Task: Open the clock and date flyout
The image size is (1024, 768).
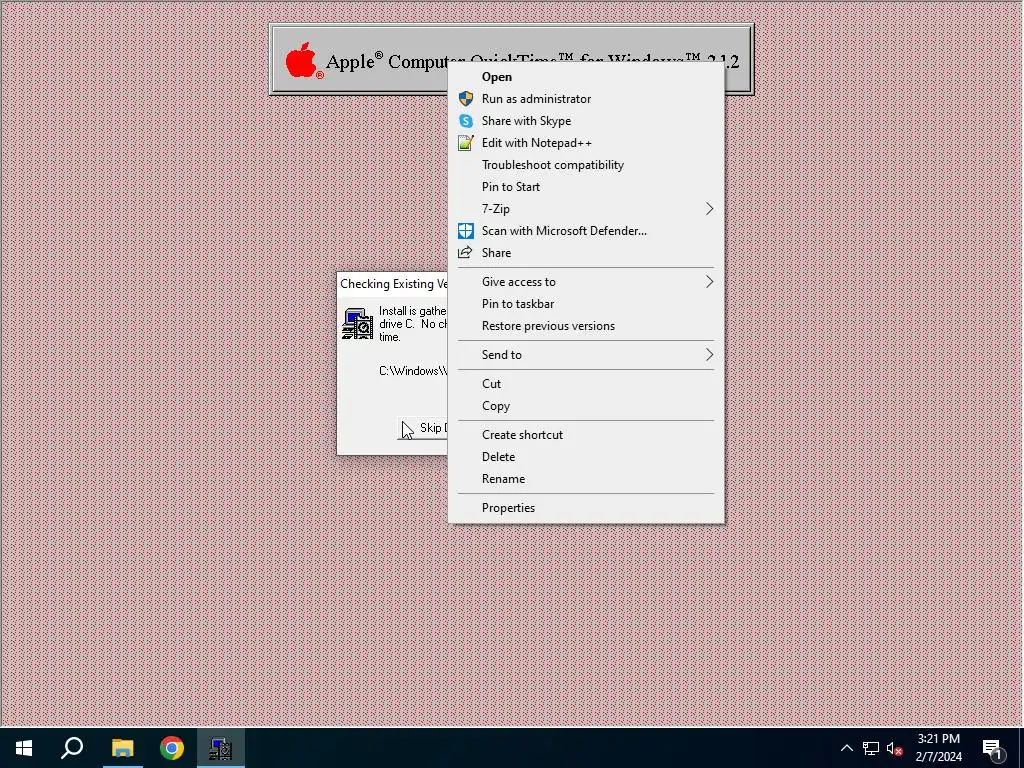Action: [938, 748]
